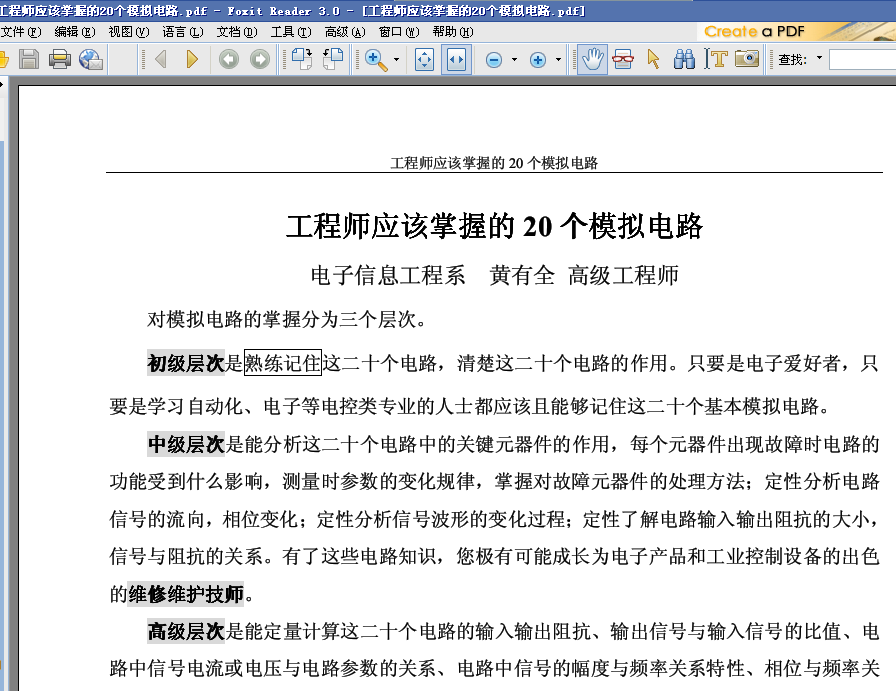Rotate page counterclockwise icon
The image size is (896, 691).
pyautogui.click(x=333, y=59)
